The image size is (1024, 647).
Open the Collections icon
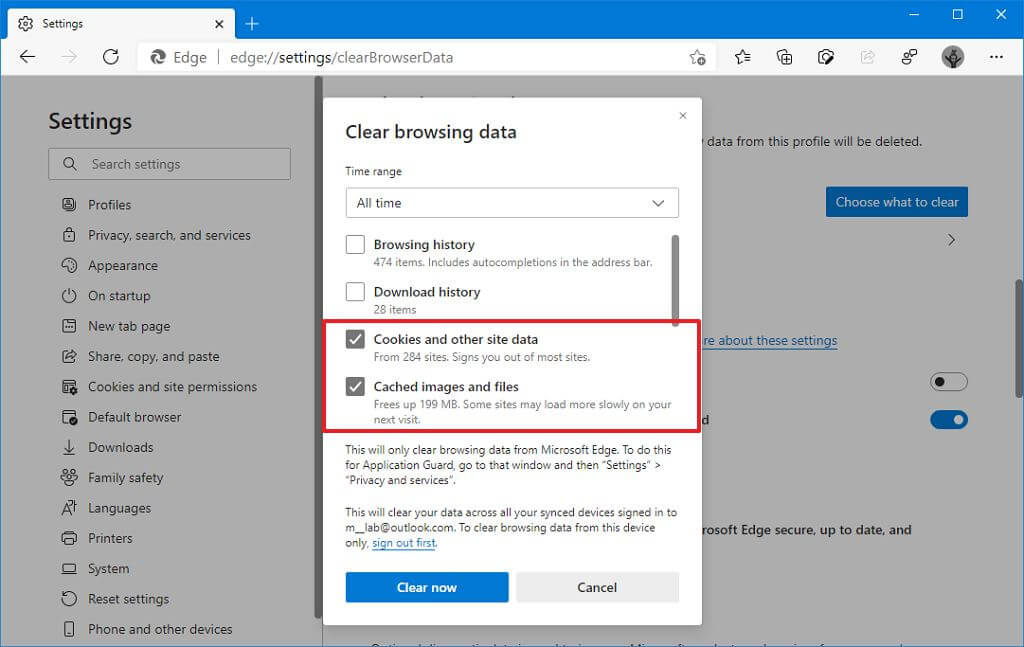point(784,57)
